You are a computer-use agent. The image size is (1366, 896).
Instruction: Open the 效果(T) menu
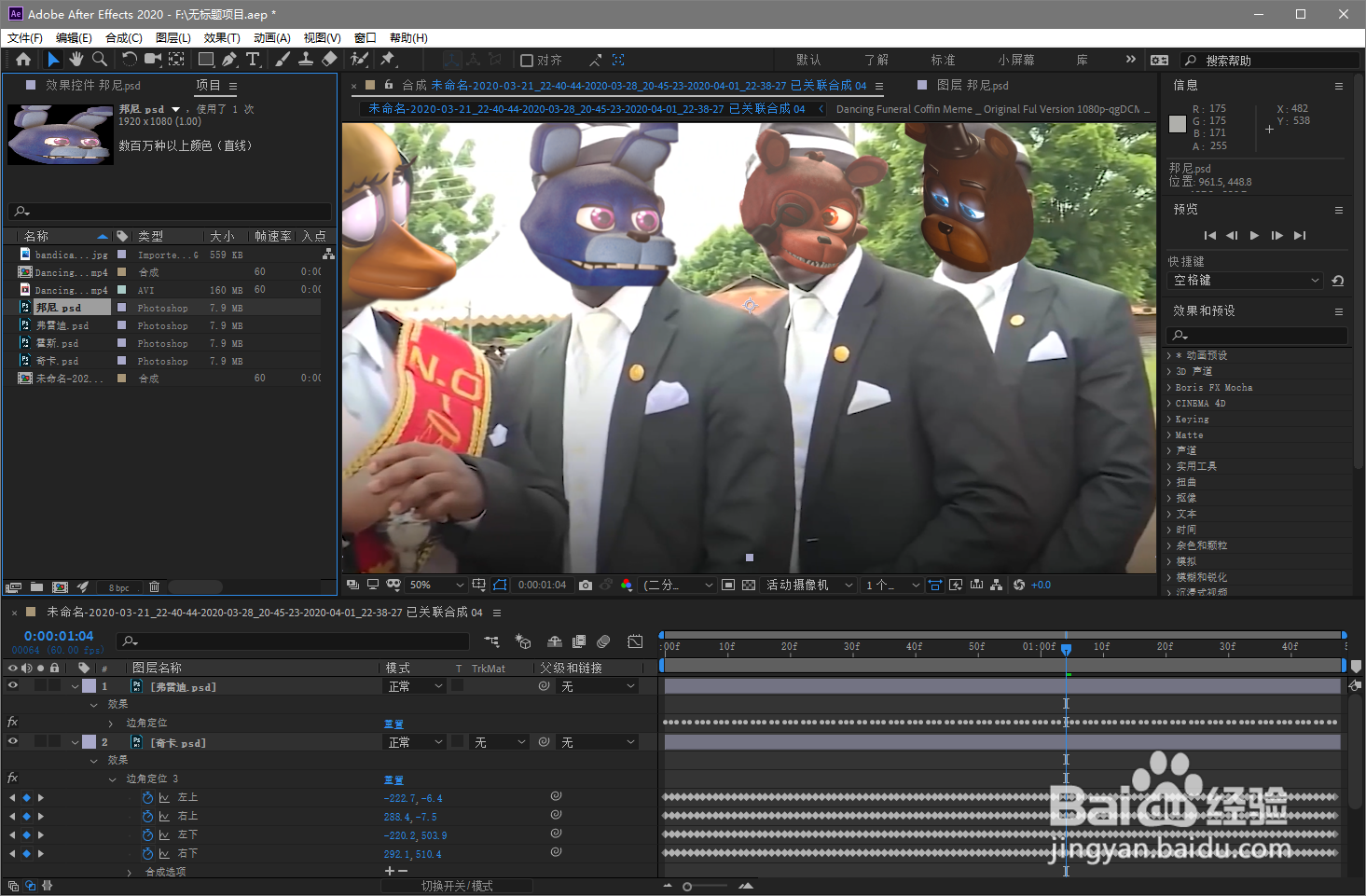pyautogui.click(x=222, y=37)
